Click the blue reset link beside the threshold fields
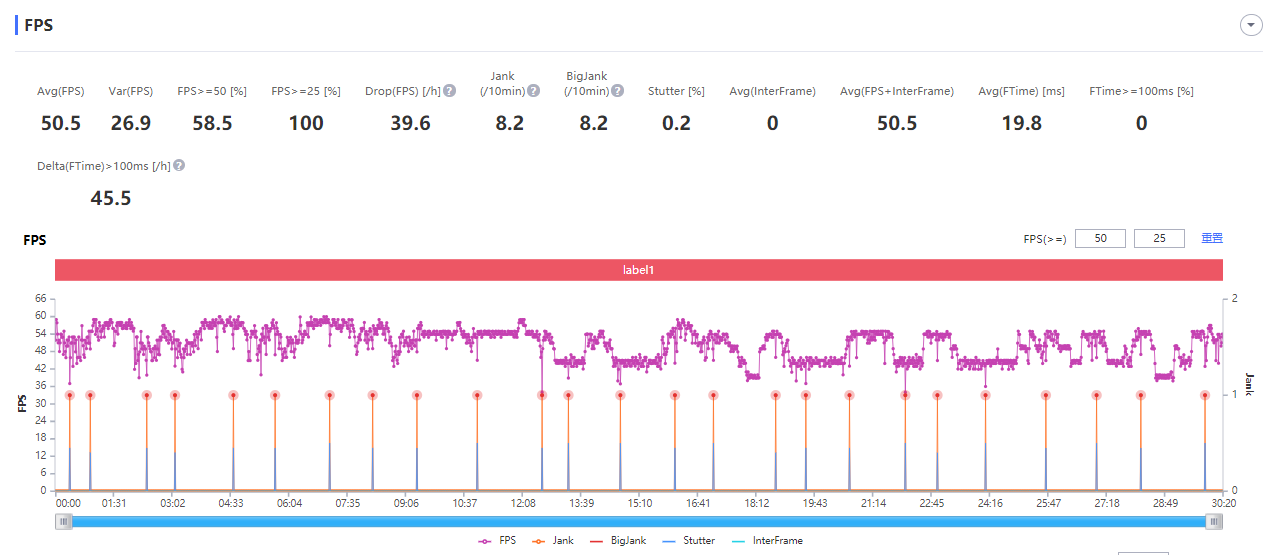The width and height of the screenshot is (1275, 555). click(x=1212, y=238)
